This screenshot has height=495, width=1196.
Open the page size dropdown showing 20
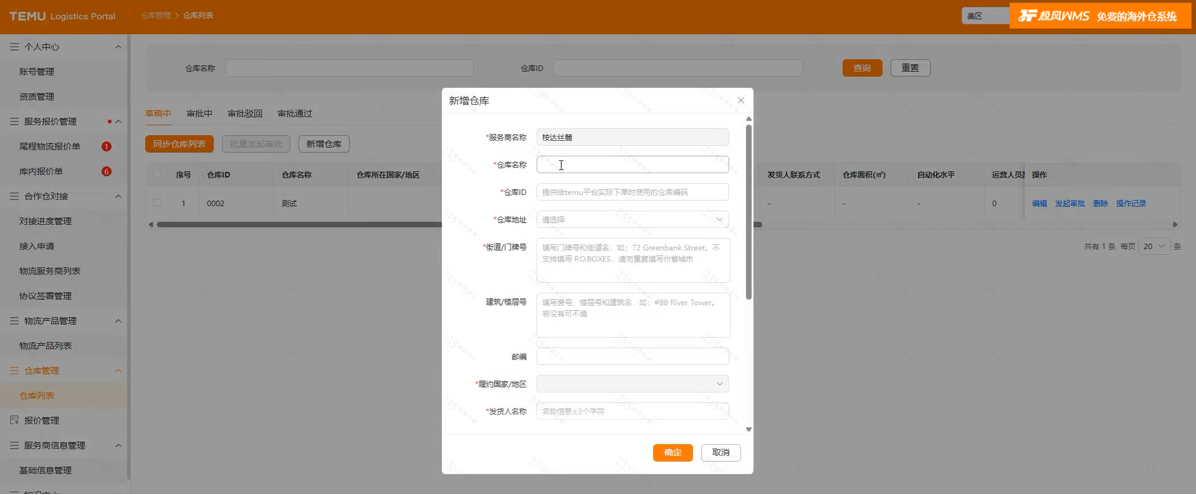click(x=1154, y=246)
